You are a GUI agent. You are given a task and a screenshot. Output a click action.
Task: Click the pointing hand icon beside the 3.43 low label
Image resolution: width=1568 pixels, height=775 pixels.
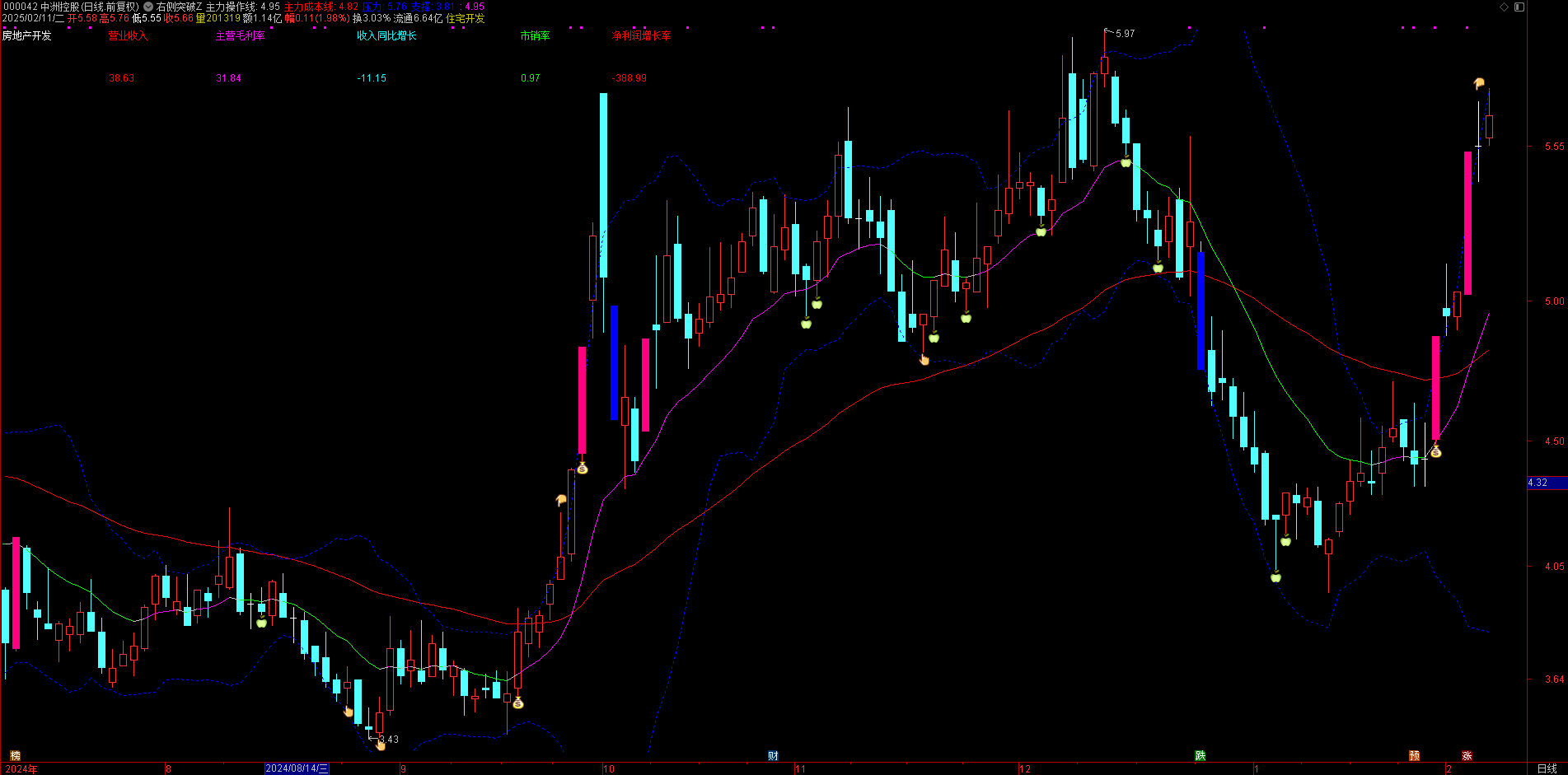[x=380, y=745]
